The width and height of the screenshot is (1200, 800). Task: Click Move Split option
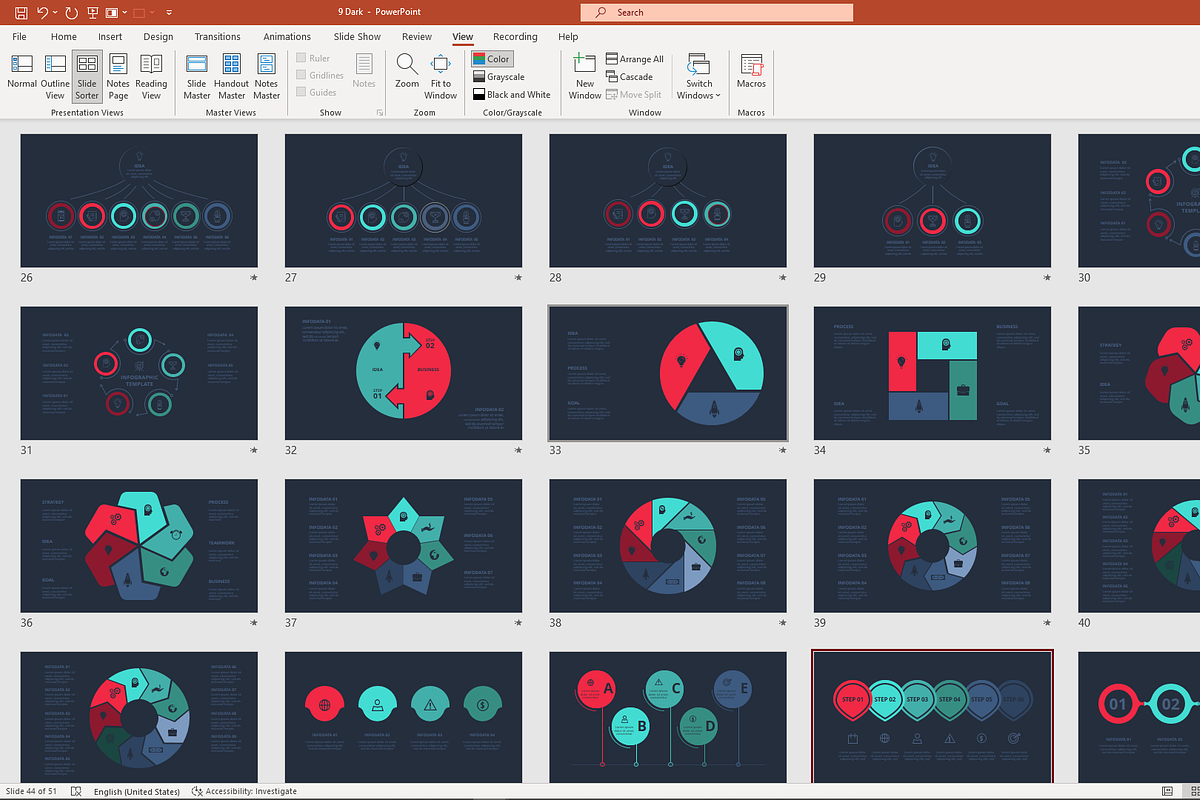(x=633, y=95)
